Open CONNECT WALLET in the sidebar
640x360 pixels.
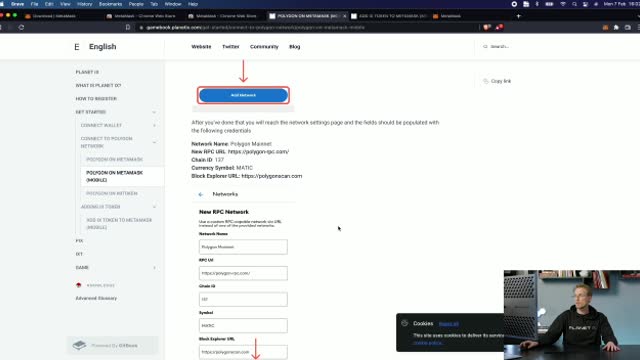(x=101, y=125)
